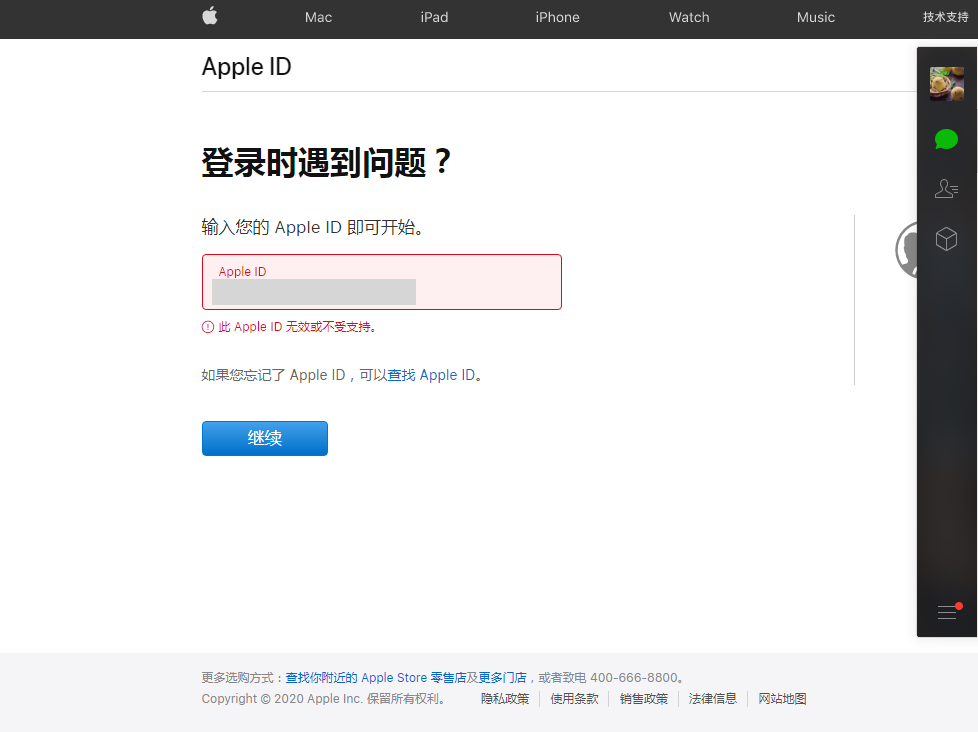
Task: Open the 查找 Apple ID link
Action: click(x=431, y=375)
